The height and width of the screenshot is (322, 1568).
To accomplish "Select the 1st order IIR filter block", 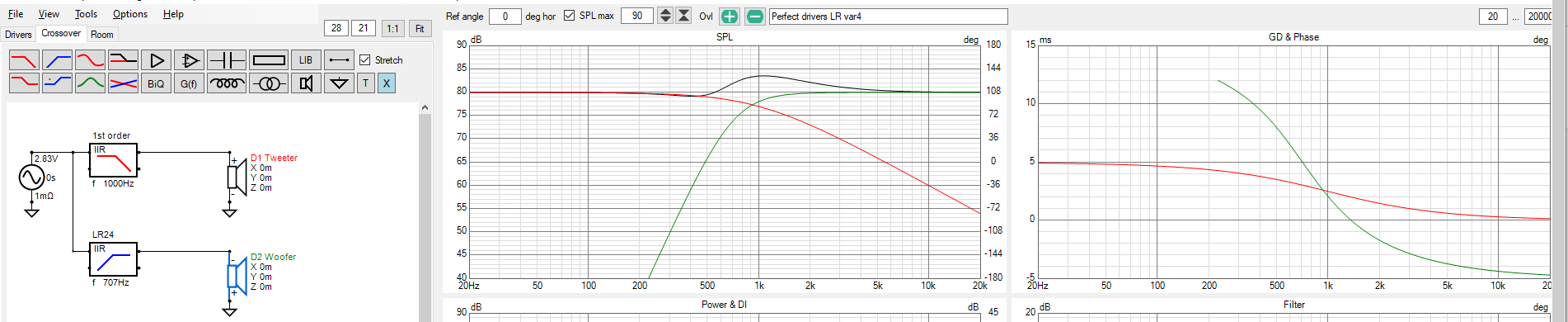I will 114,160.
